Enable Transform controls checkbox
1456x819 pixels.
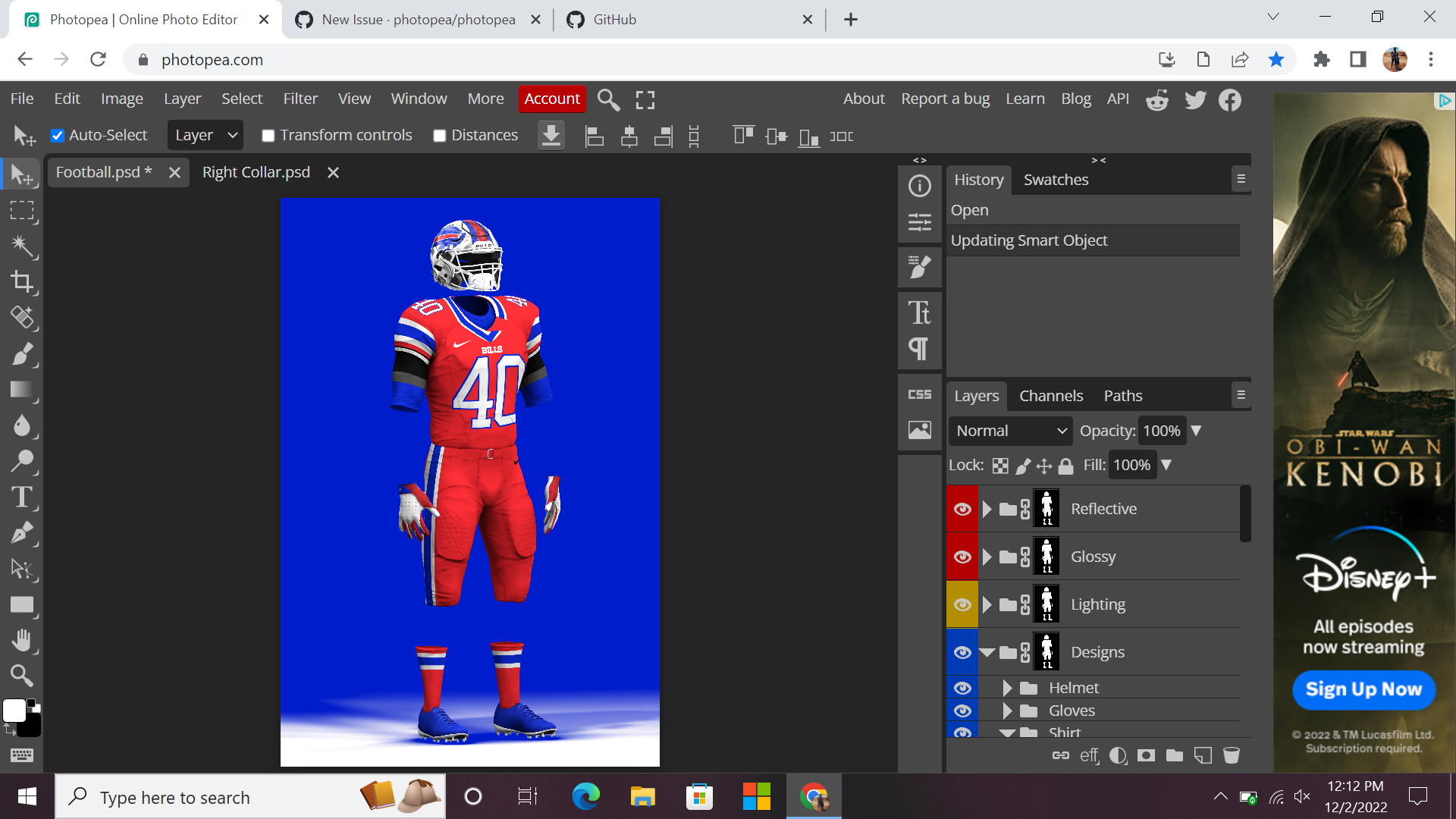point(268,136)
